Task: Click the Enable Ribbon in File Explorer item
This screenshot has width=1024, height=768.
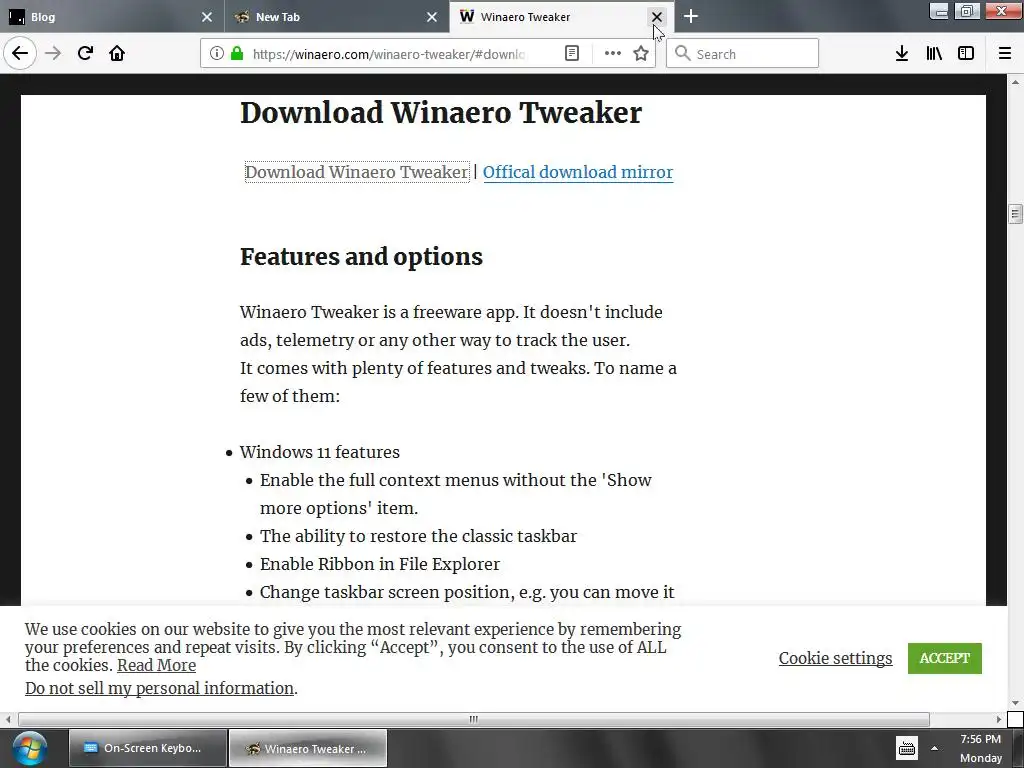Action: click(379, 564)
